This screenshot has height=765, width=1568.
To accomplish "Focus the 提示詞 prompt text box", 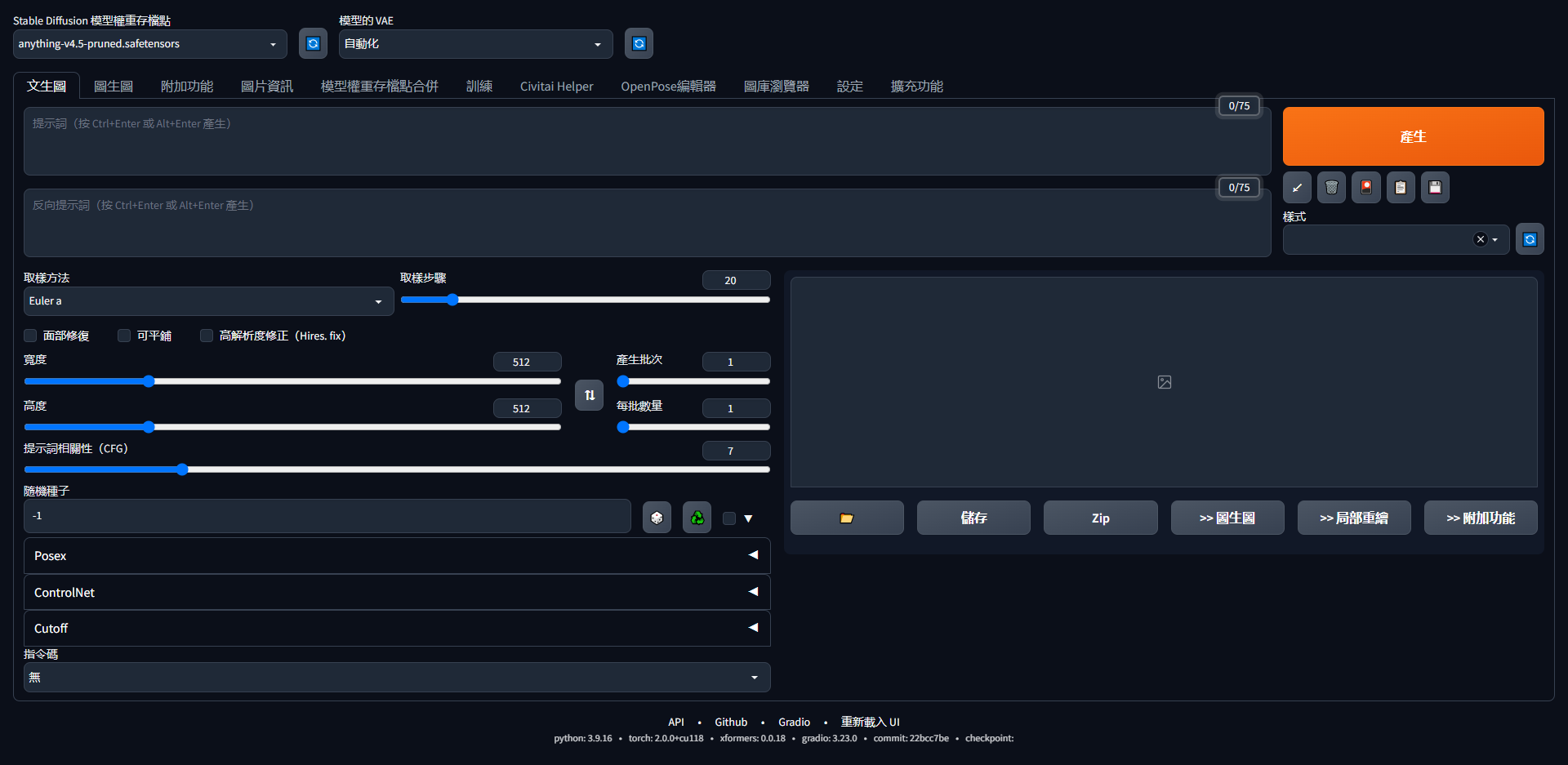I will tap(647, 141).
